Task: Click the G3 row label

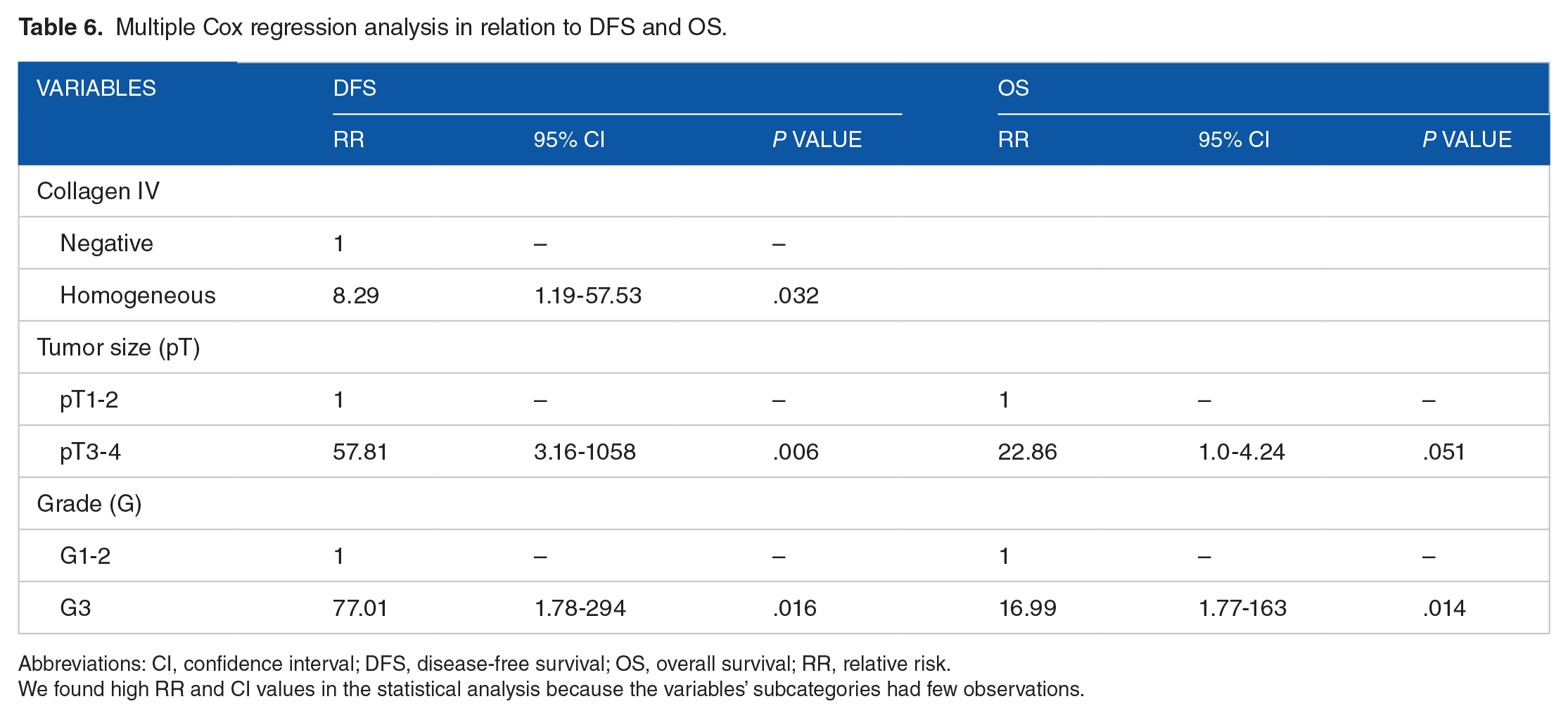Action: pyautogui.click(x=76, y=607)
